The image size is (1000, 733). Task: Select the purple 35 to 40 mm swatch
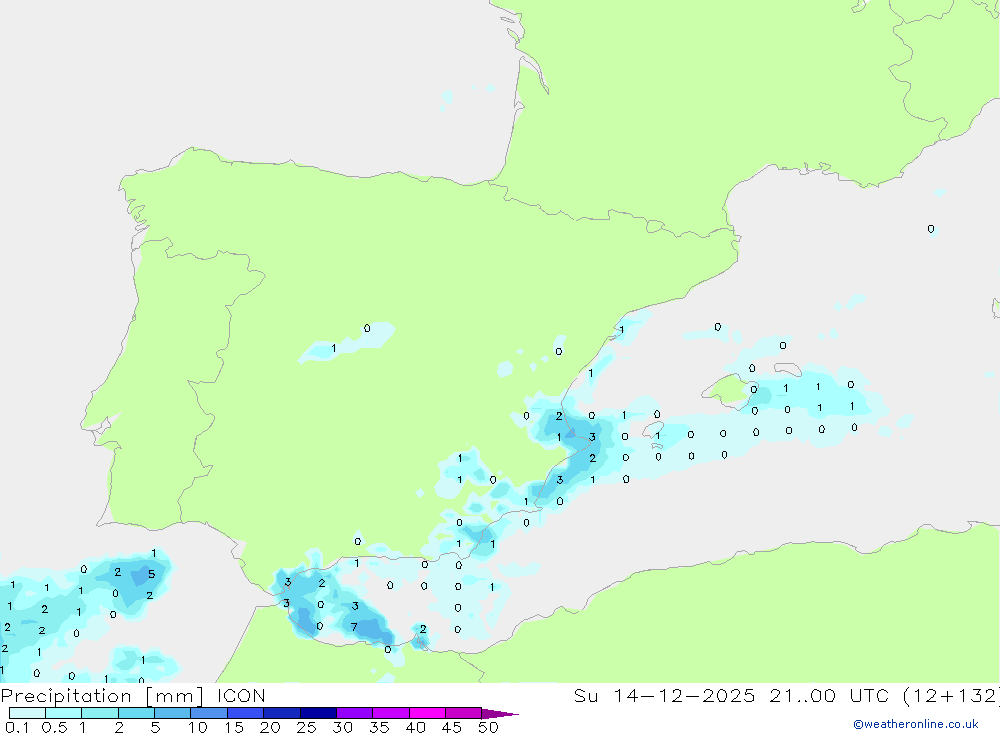click(391, 713)
